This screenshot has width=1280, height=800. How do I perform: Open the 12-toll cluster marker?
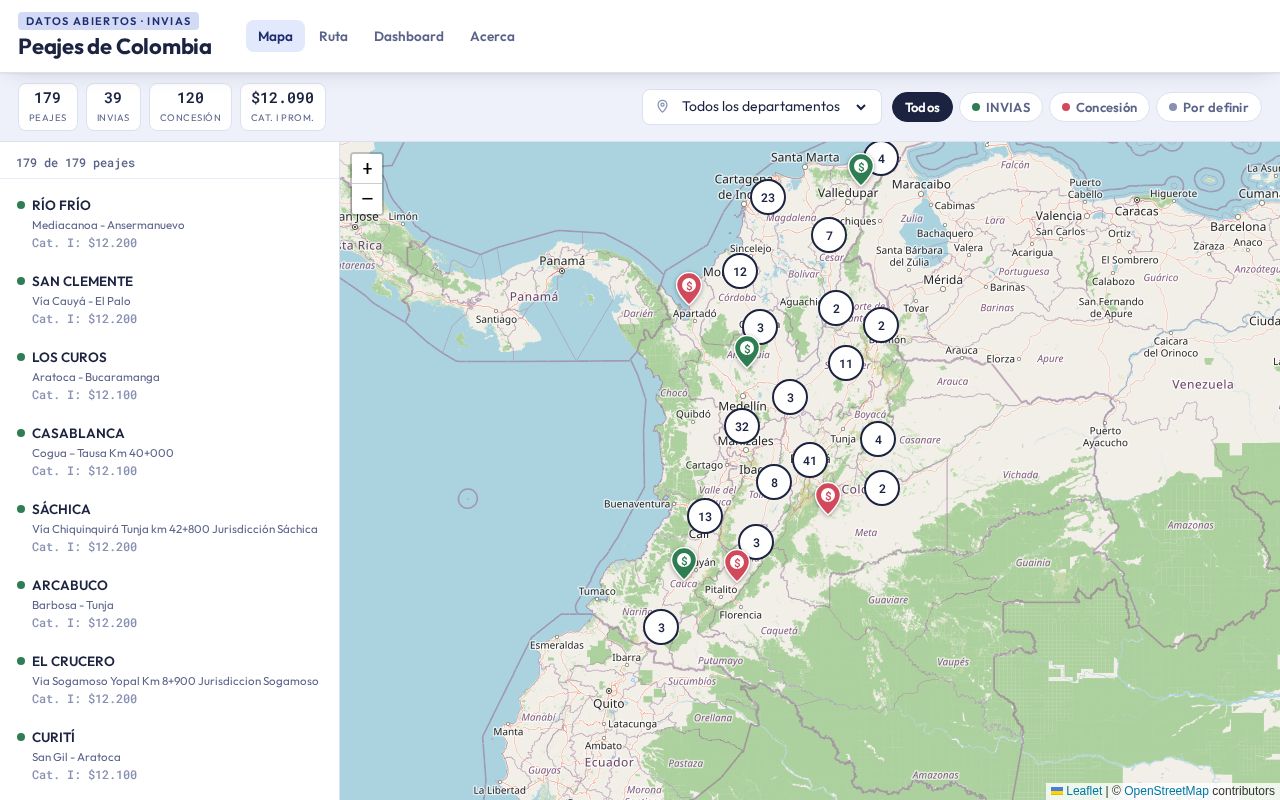point(740,271)
